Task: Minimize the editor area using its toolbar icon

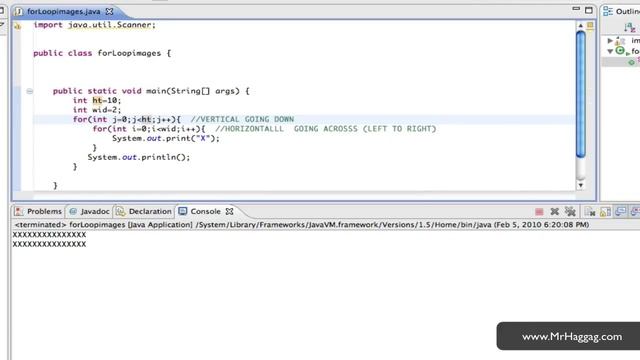Action: (x=576, y=9)
